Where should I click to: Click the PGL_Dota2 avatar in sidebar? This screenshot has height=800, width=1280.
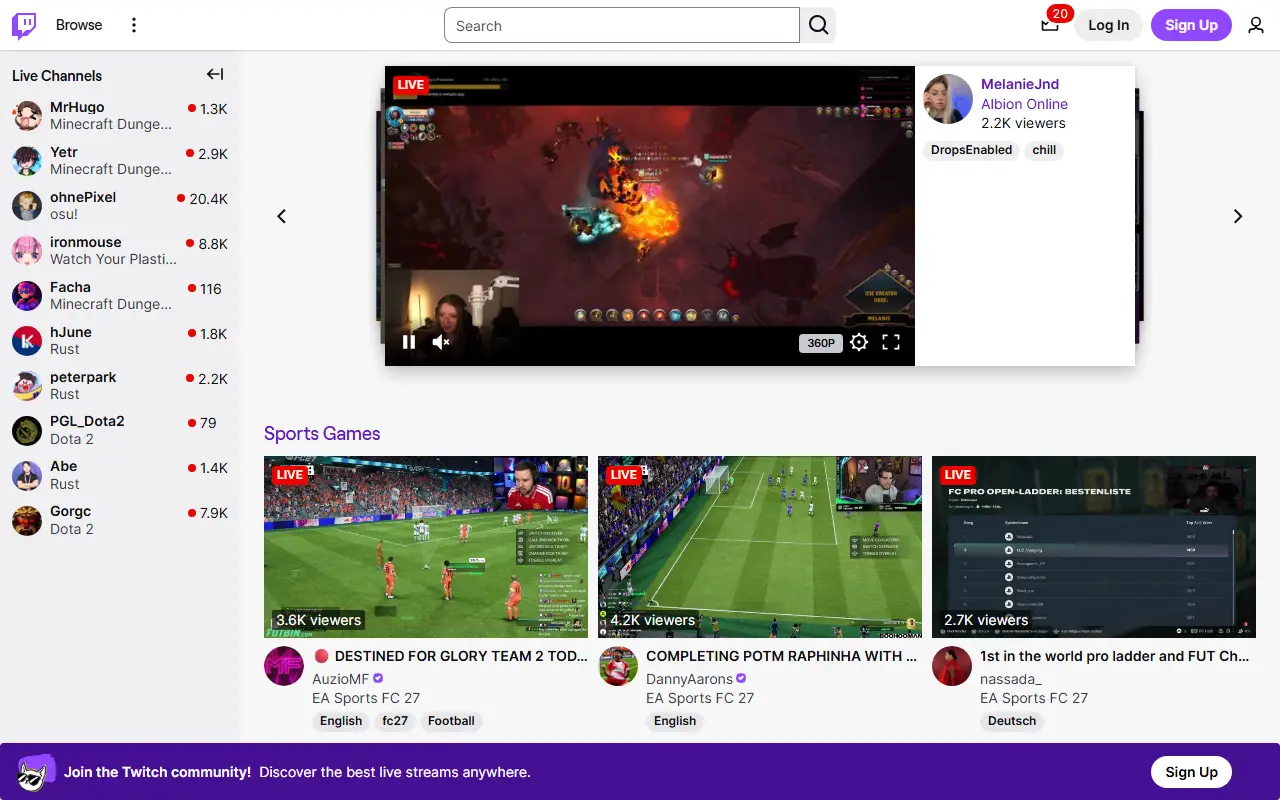[27, 431]
